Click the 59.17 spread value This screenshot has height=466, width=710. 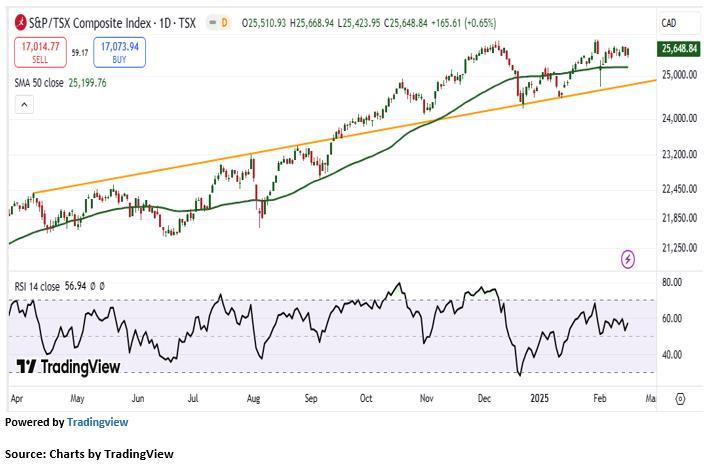pyautogui.click(x=79, y=52)
